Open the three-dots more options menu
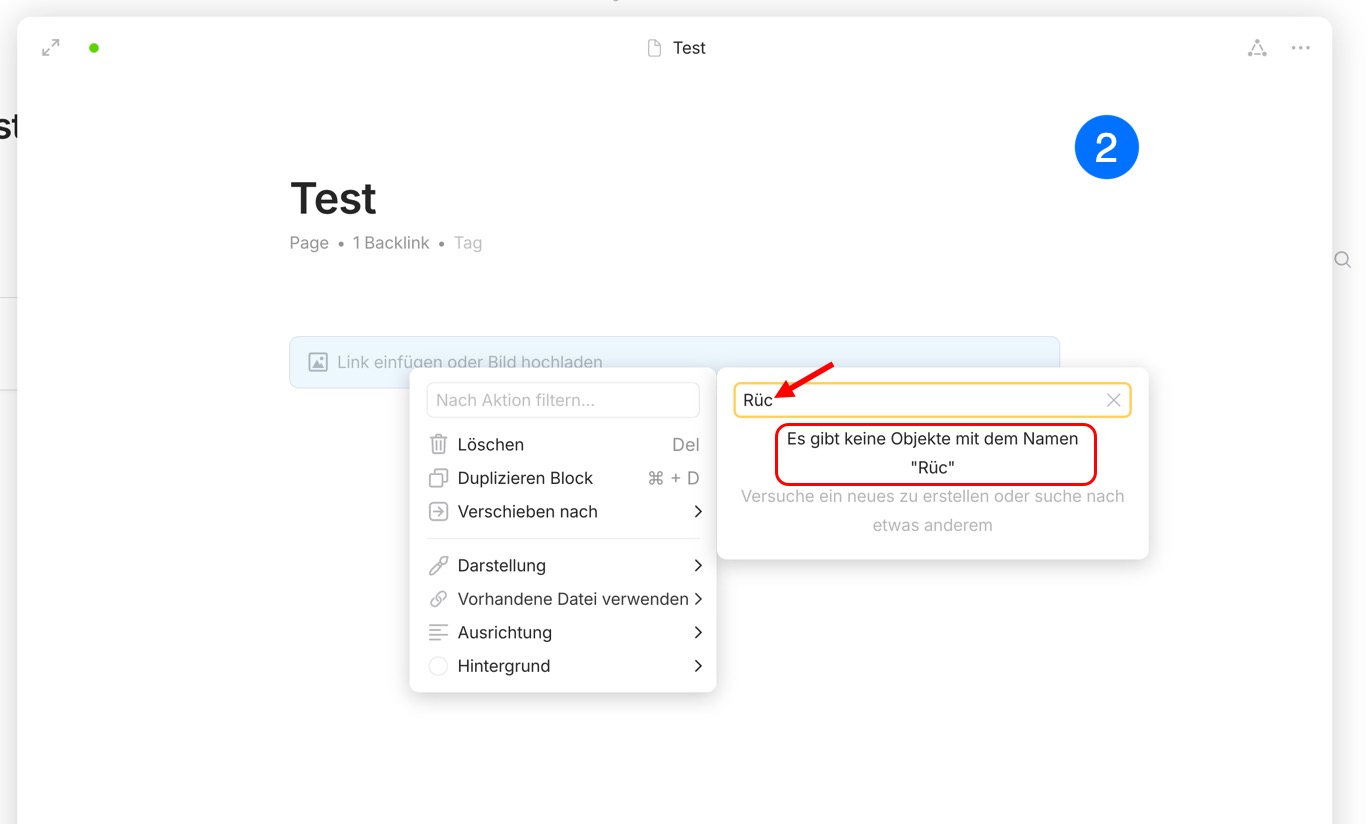 [1300, 47]
